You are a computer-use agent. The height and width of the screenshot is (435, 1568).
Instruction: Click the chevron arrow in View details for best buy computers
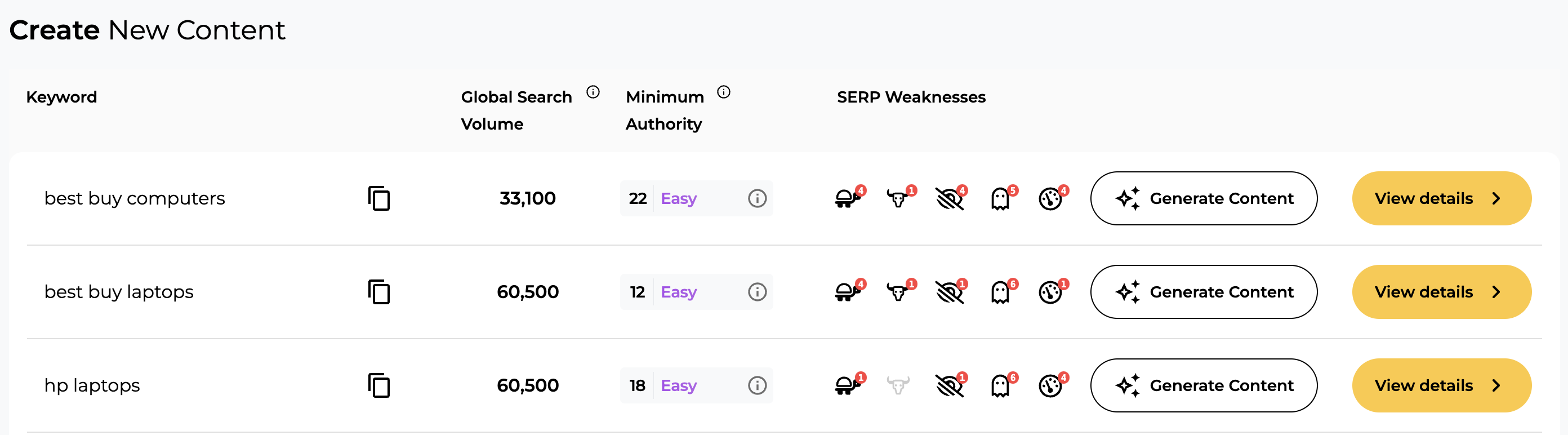[x=1498, y=198]
